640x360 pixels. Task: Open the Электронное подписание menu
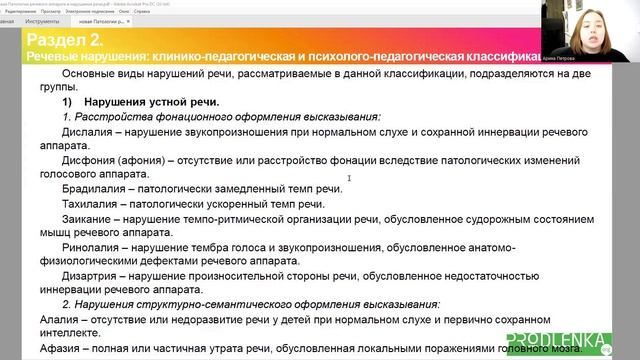pos(90,11)
